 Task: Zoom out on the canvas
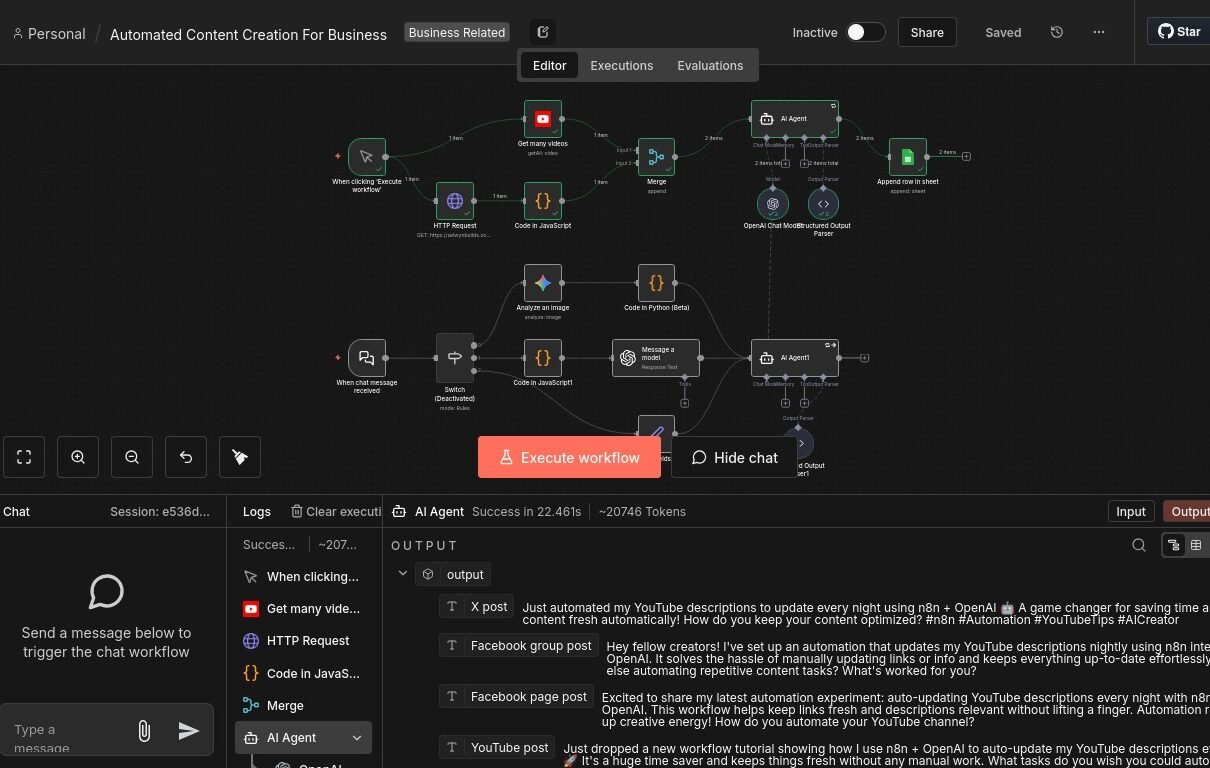click(x=132, y=457)
